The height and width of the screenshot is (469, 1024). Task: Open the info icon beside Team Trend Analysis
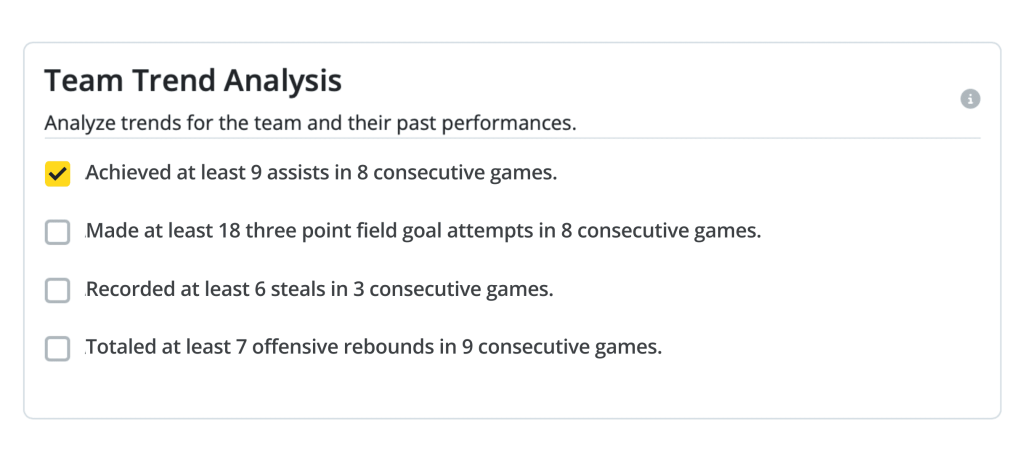coord(970,99)
